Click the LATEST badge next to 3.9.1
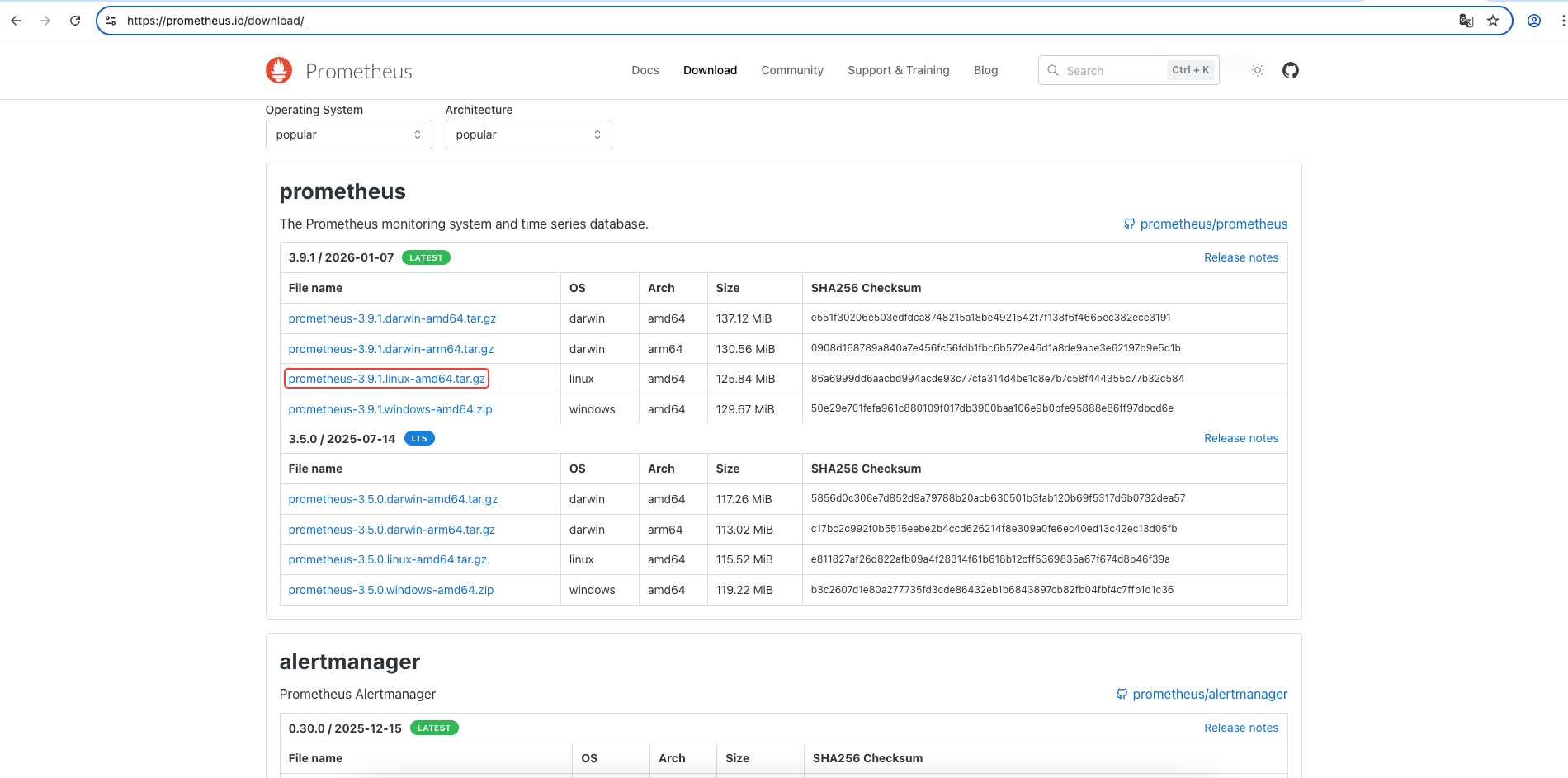 tap(426, 257)
